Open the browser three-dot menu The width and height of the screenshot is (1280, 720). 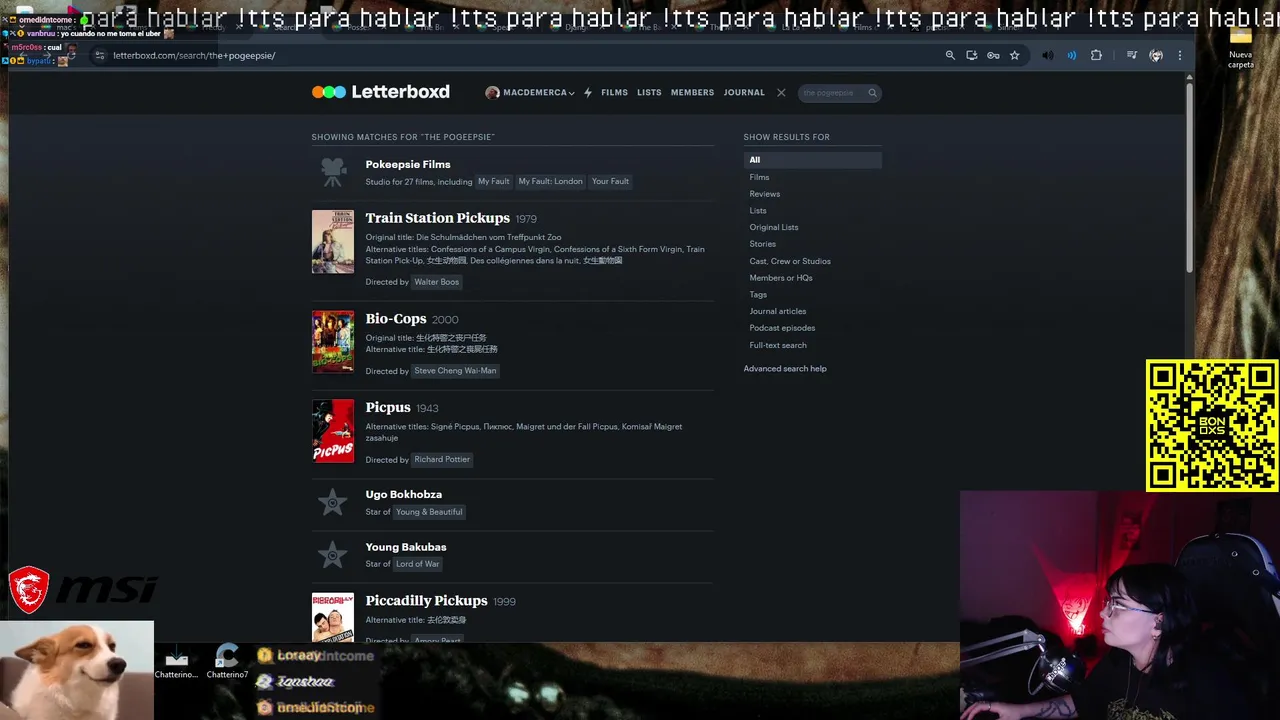[x=1180, y=55]
